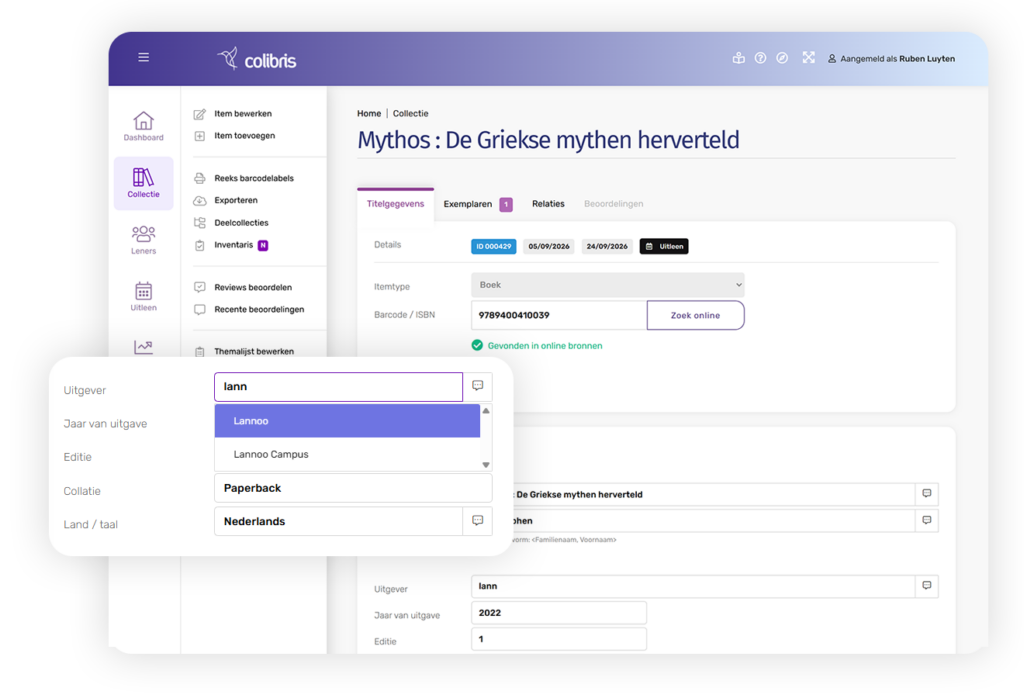Click the popup Uitgever field with lann

pyautogui.click(x=338, y=387)
